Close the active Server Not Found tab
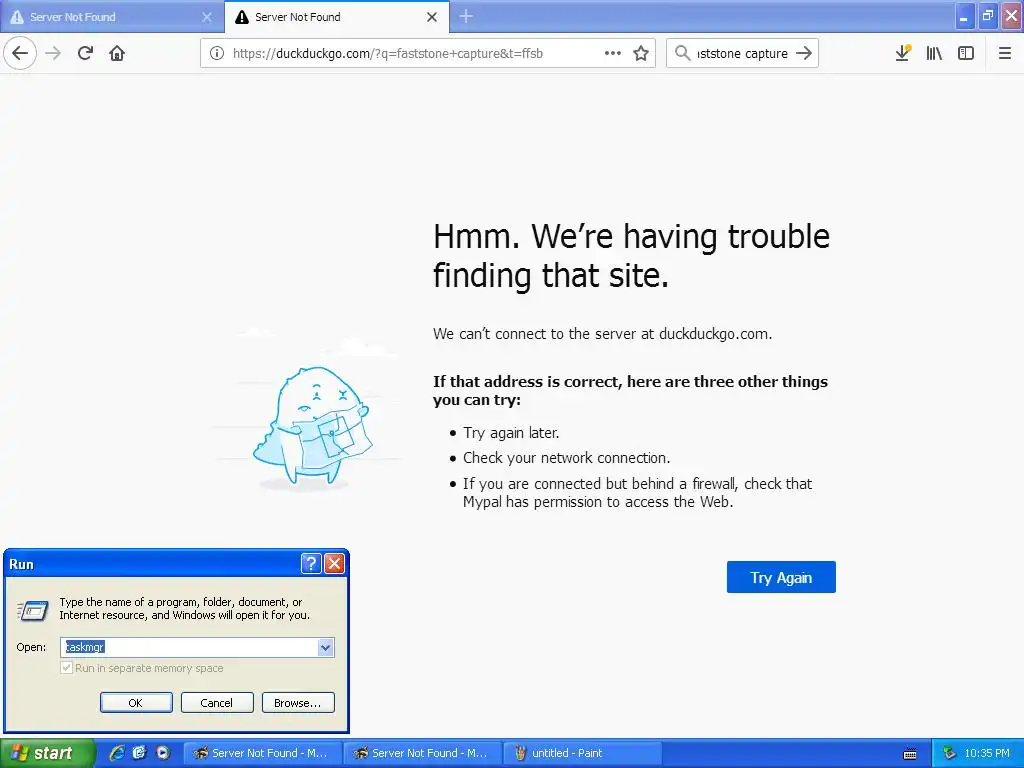1024x768 pixels. coord(432,17)
